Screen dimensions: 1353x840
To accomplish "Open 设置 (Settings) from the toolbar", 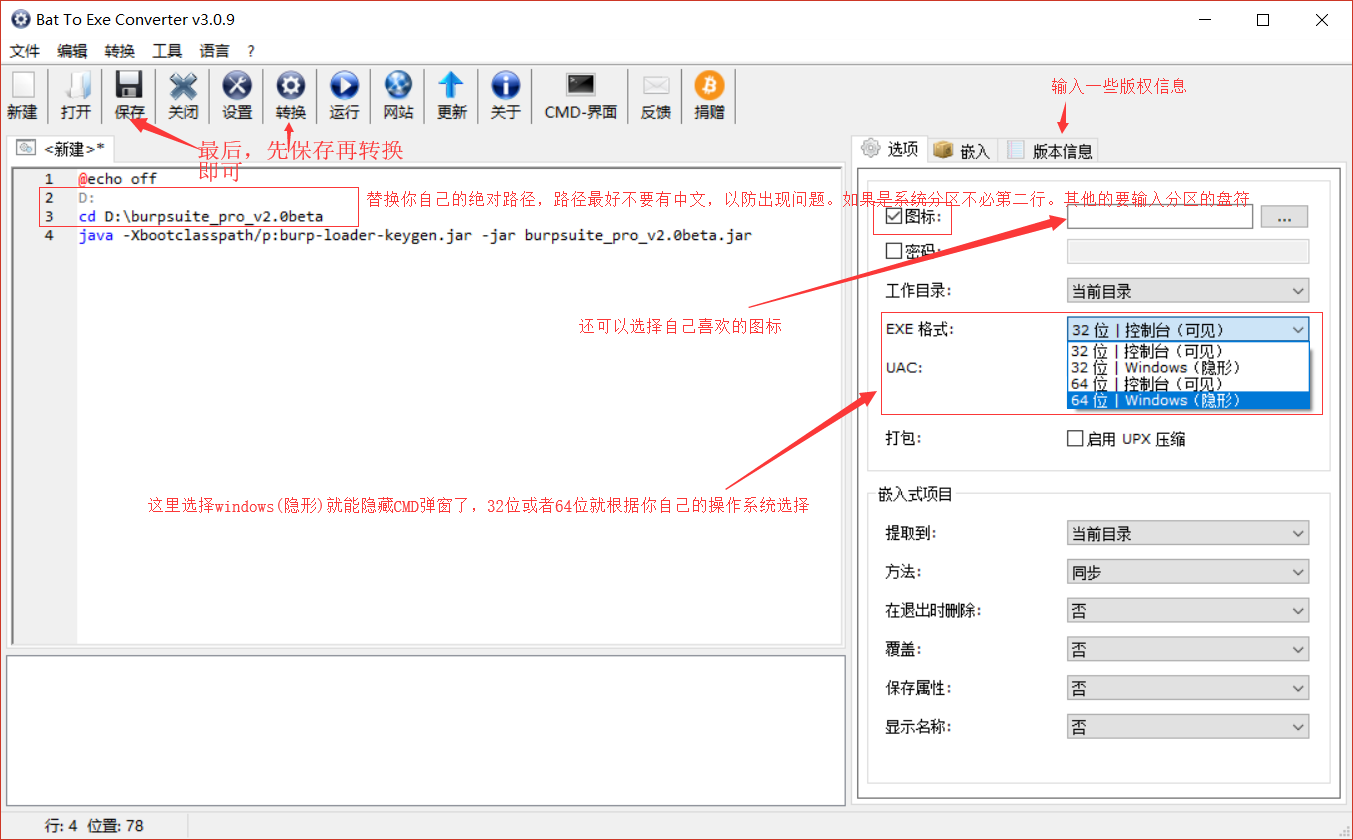I will [237, 96].
